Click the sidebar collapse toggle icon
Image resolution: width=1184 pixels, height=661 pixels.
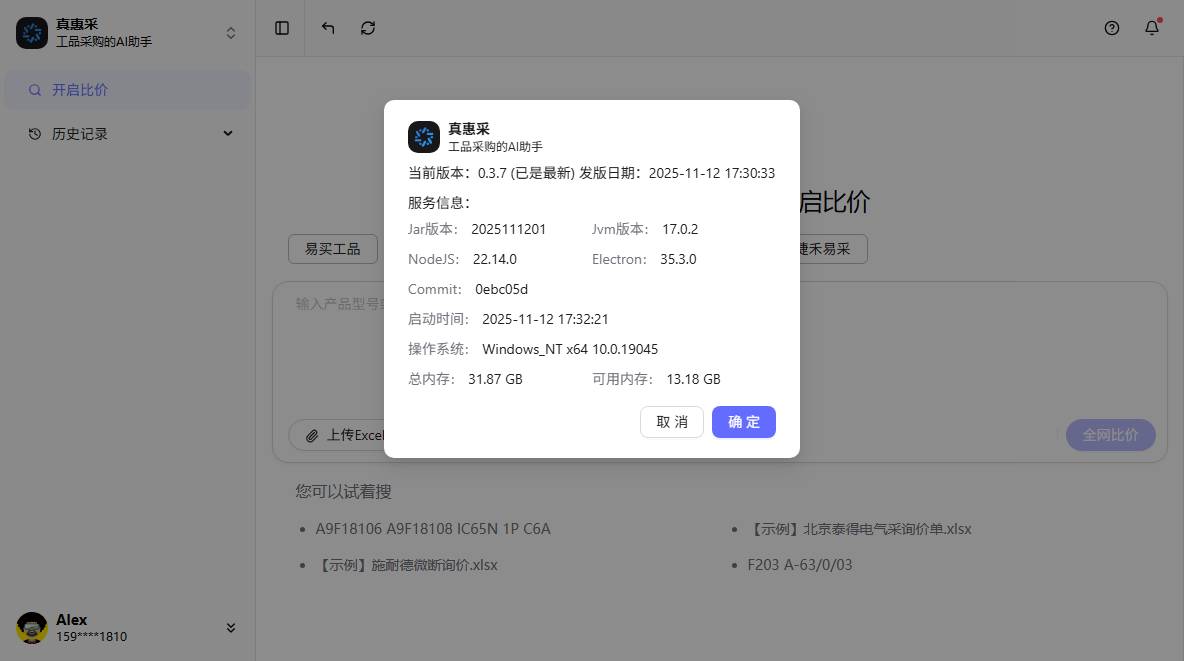(x=282, y=28)
